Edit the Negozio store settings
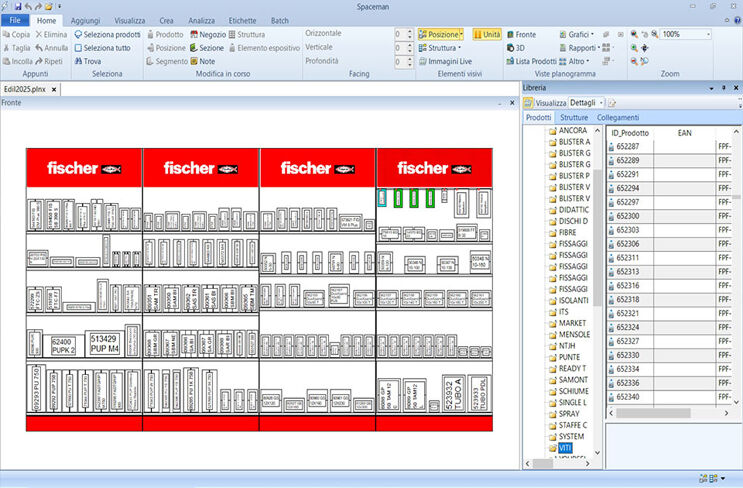The width and height of the screenshot is (743, 488). click(208, 34)
